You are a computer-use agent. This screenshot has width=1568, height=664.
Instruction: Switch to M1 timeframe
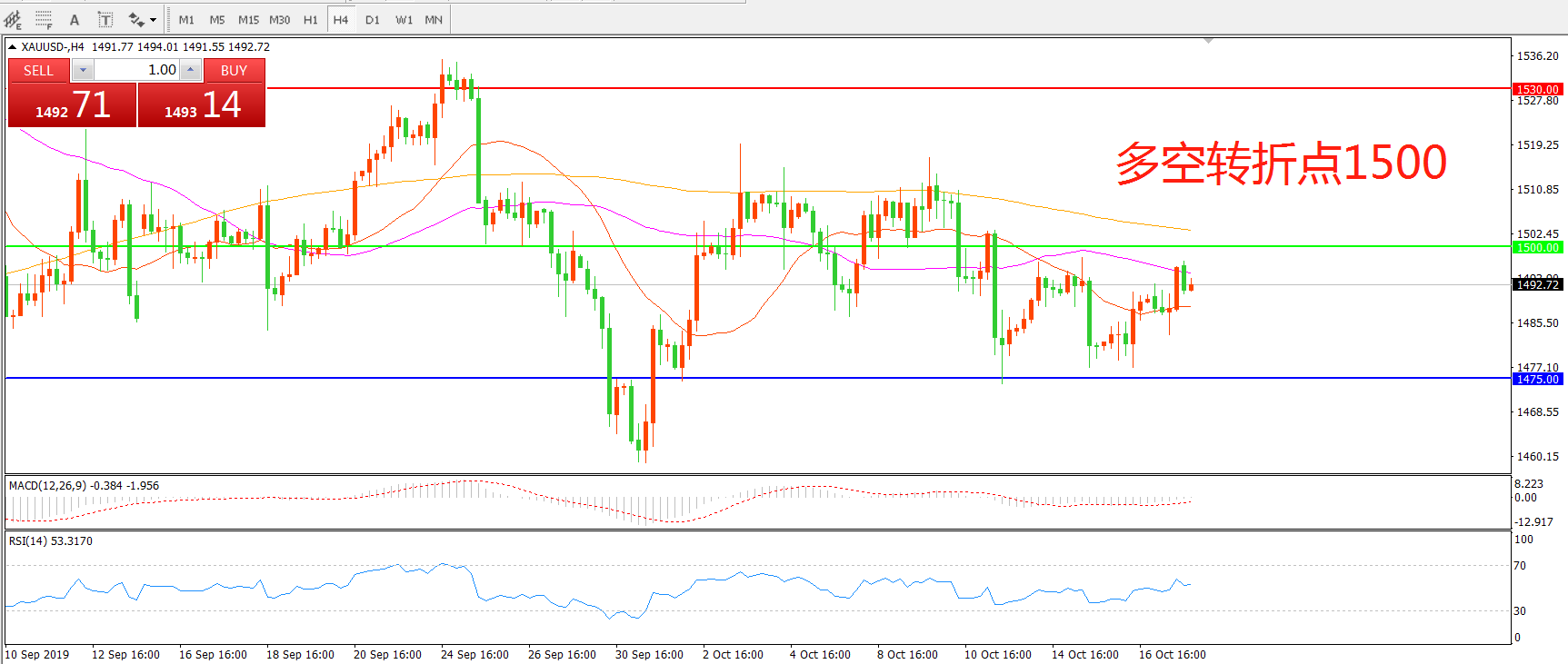pyautogui.click(x=186, y=19)
